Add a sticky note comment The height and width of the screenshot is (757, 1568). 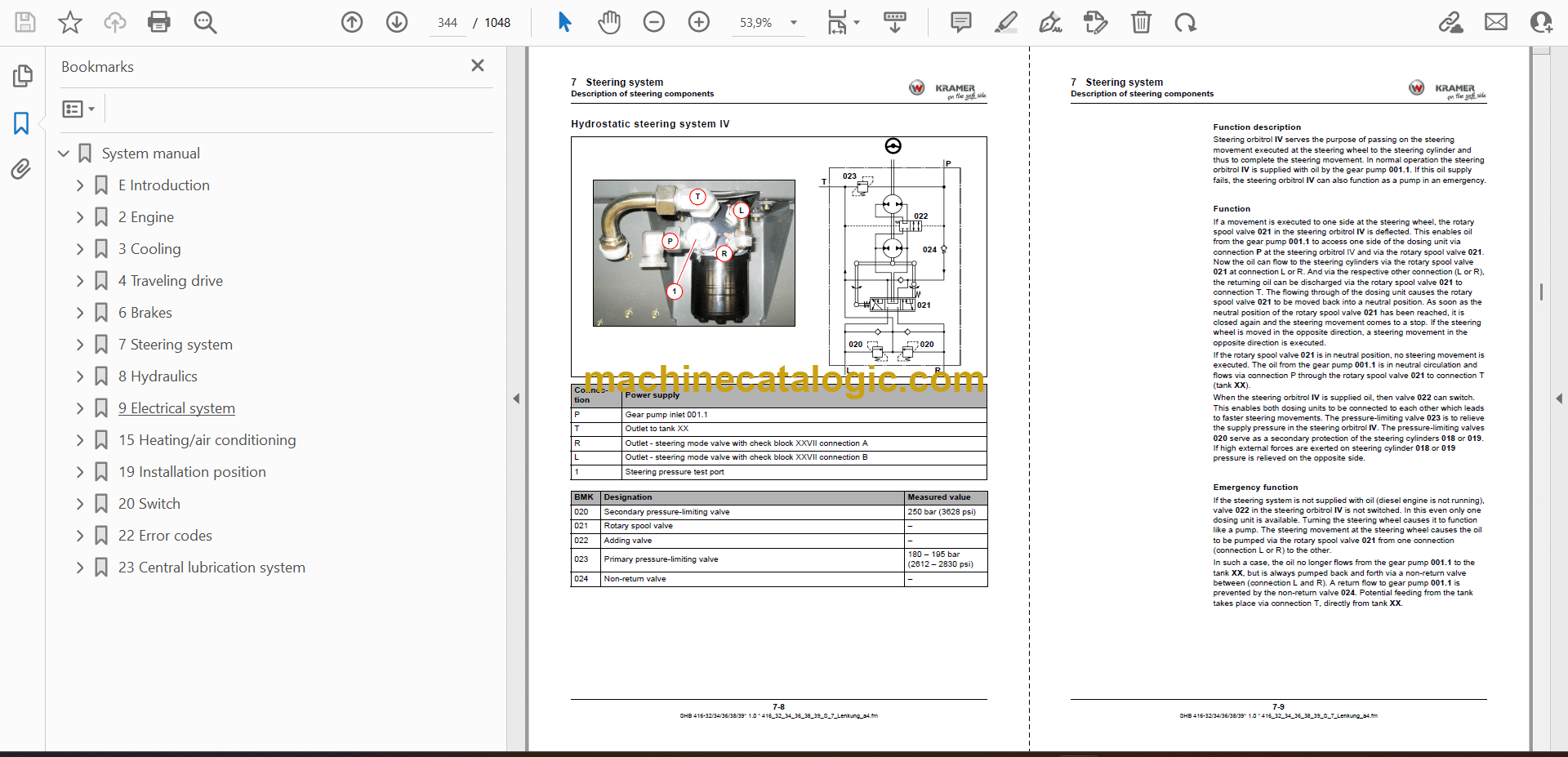tap(960, 22)
